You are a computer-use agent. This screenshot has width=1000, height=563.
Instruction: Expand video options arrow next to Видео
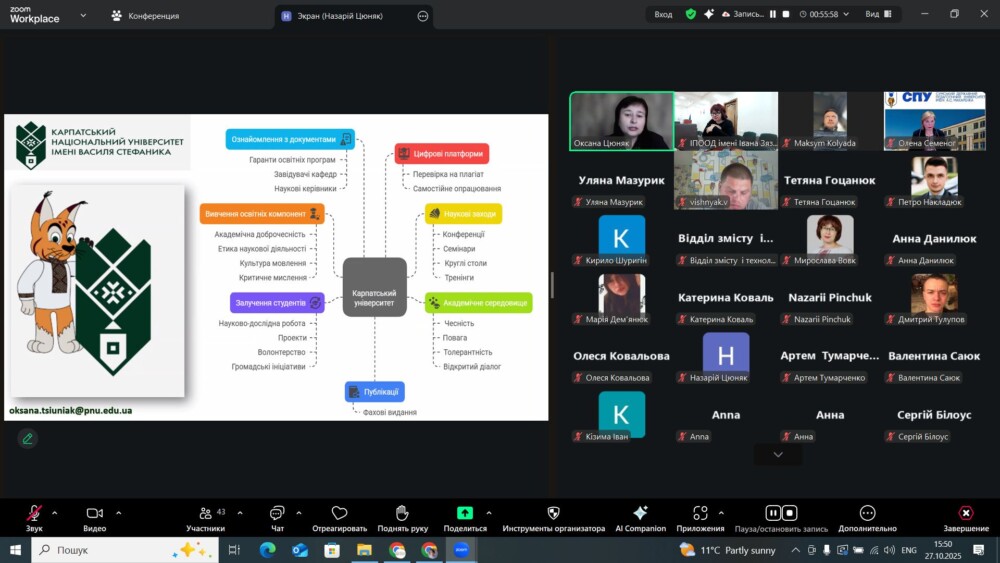(118, 512)
